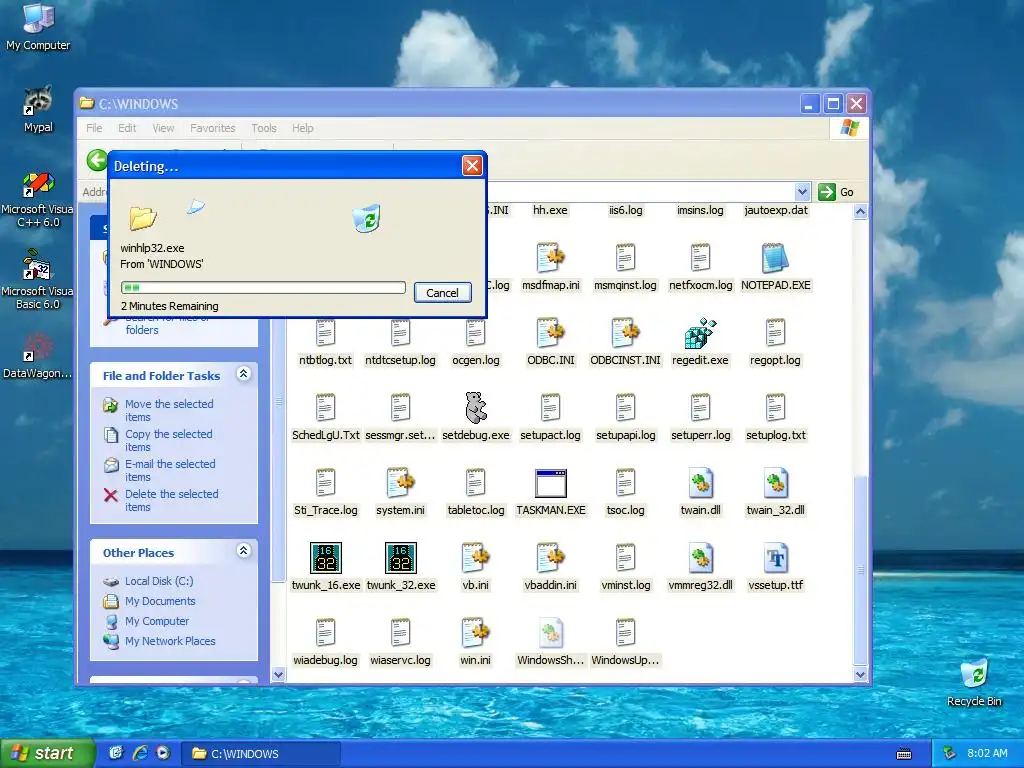Open the Tools menu
The image size is (1024, 768).
coord(264,128)
